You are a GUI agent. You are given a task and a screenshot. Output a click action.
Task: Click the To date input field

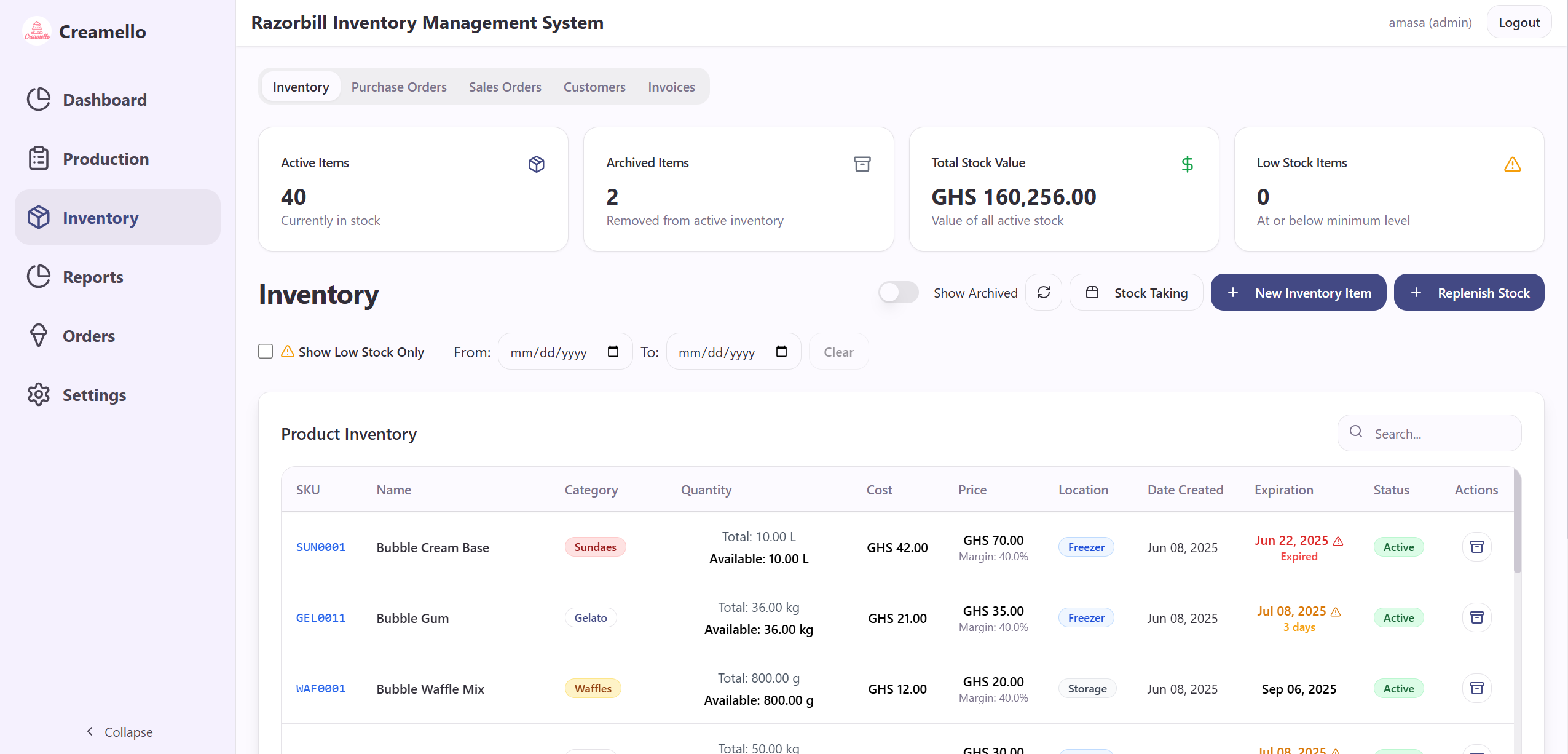(x=733, y=351)
